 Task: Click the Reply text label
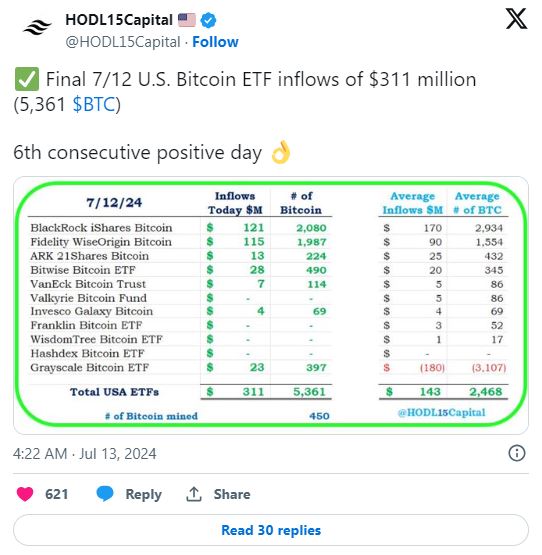coord(143,494)
